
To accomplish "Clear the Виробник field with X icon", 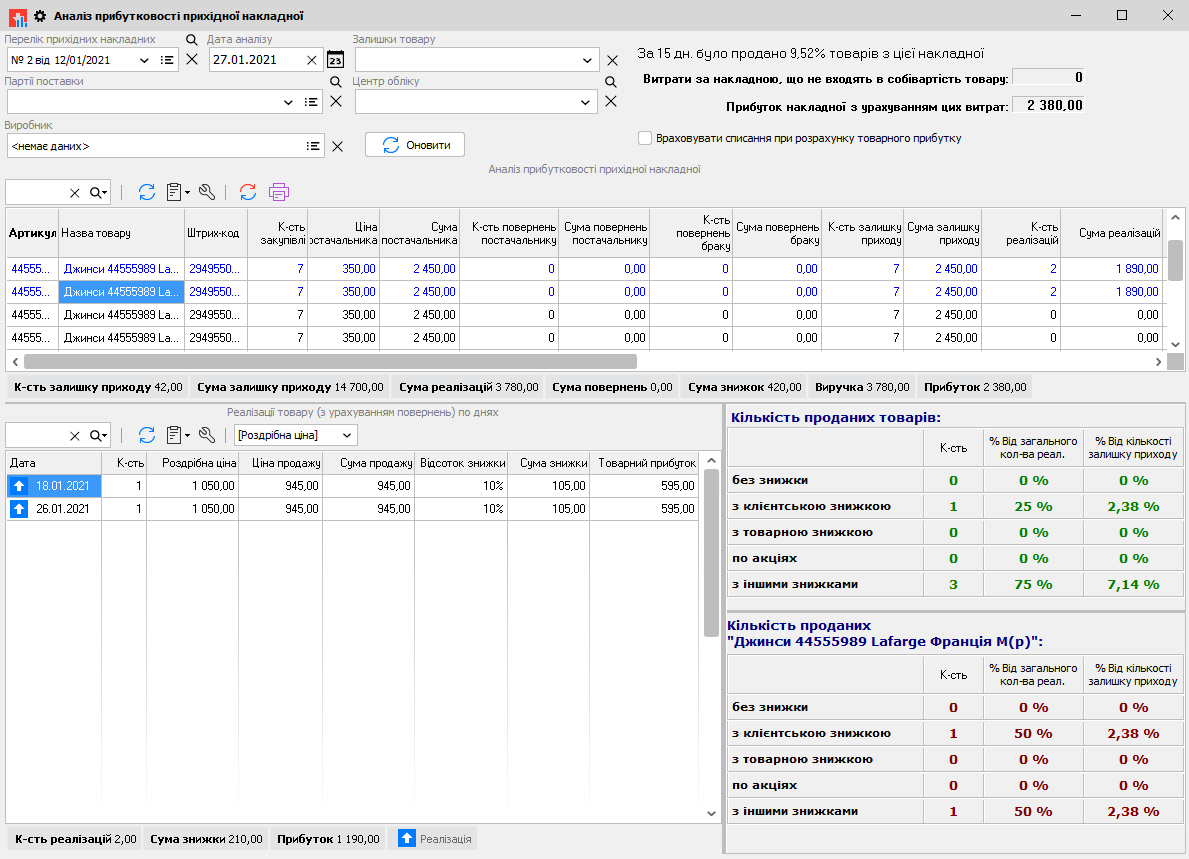I will (x=337, y=146).
